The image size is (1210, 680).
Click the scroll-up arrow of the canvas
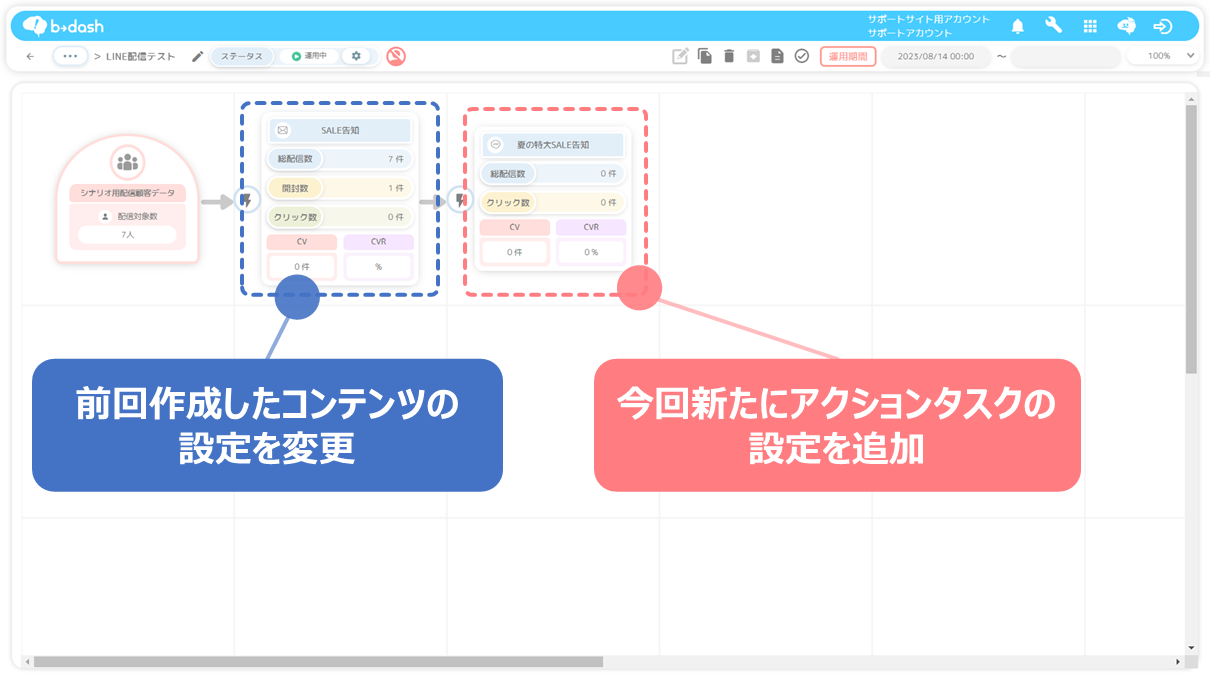[x=1190, y=98]
